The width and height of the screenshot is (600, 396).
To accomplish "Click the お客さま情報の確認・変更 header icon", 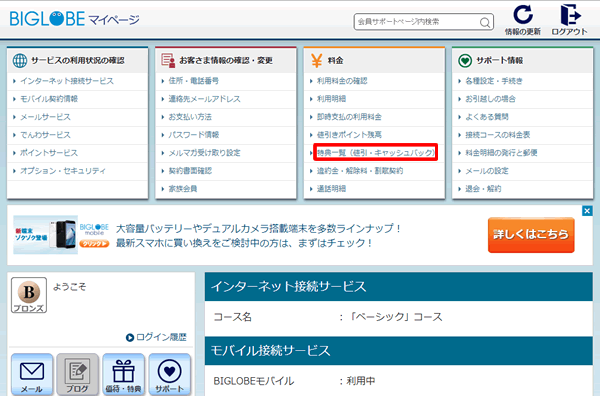I will pos(168,60).
